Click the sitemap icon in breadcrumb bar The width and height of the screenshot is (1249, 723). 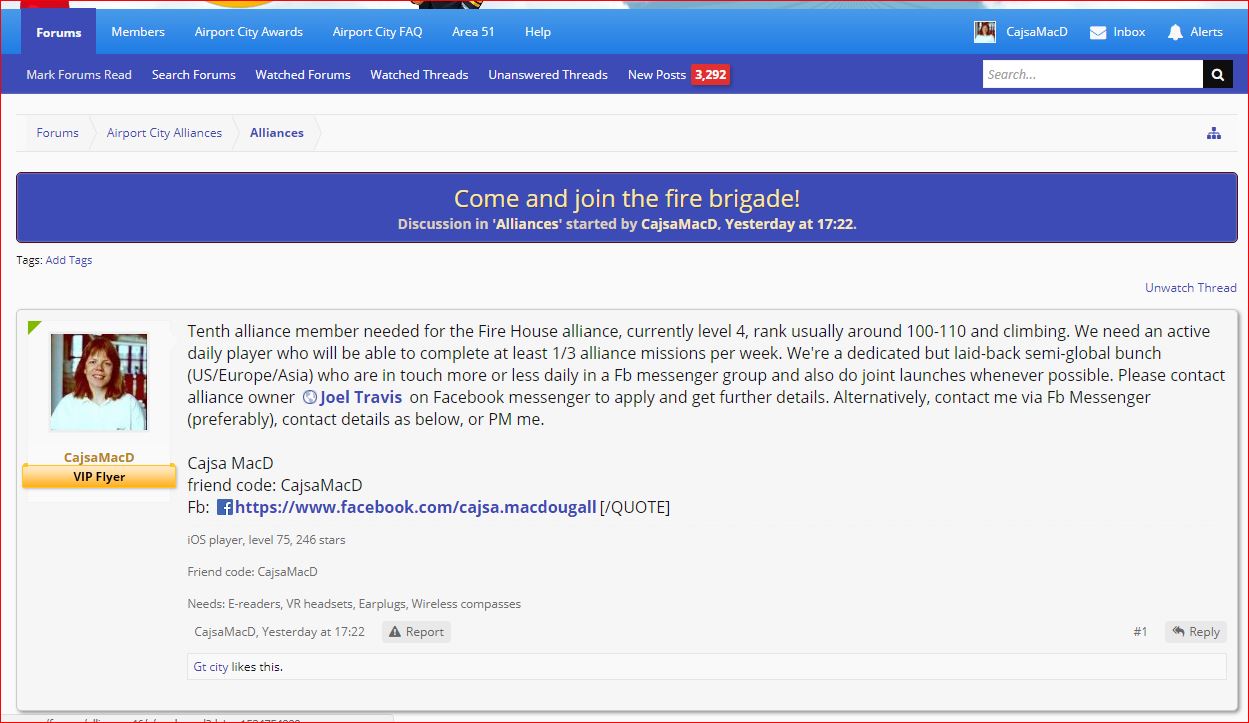(x=1213, y=133)
